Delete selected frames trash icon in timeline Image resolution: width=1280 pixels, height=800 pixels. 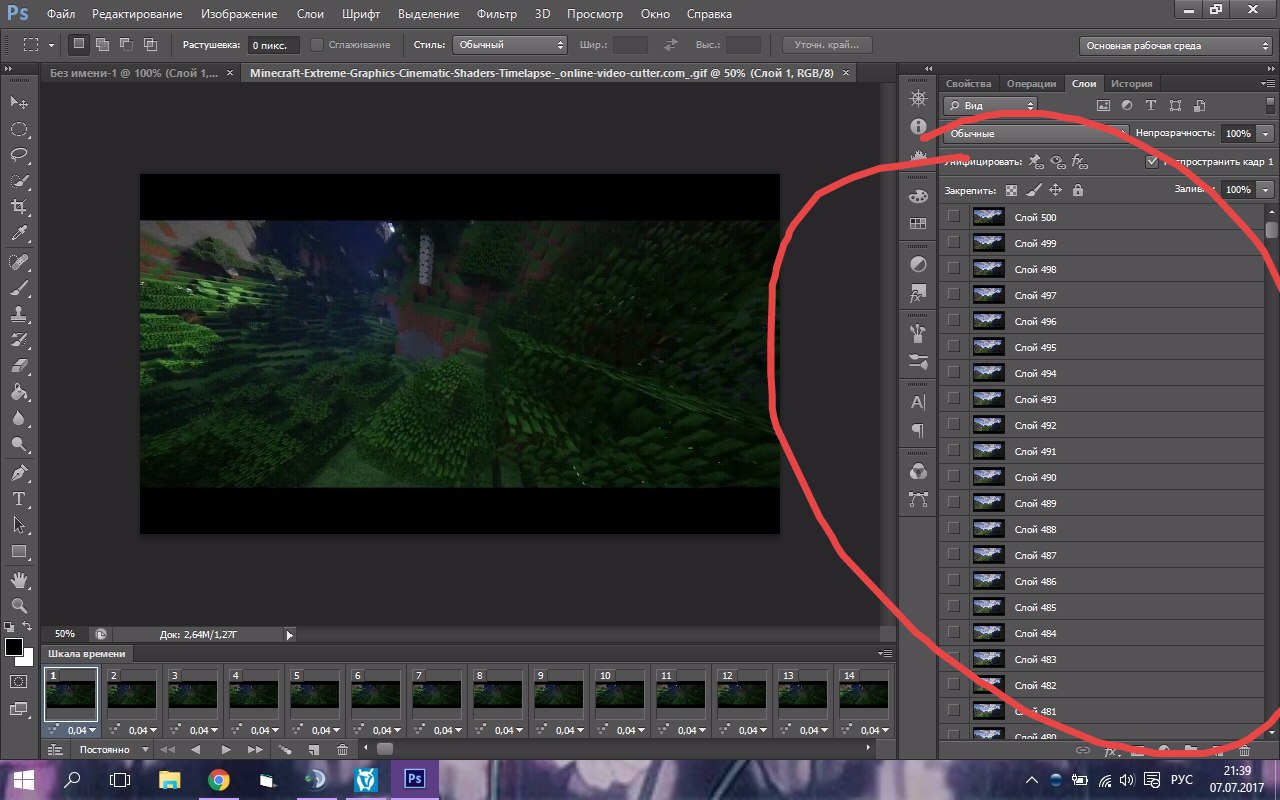(343, 749)
